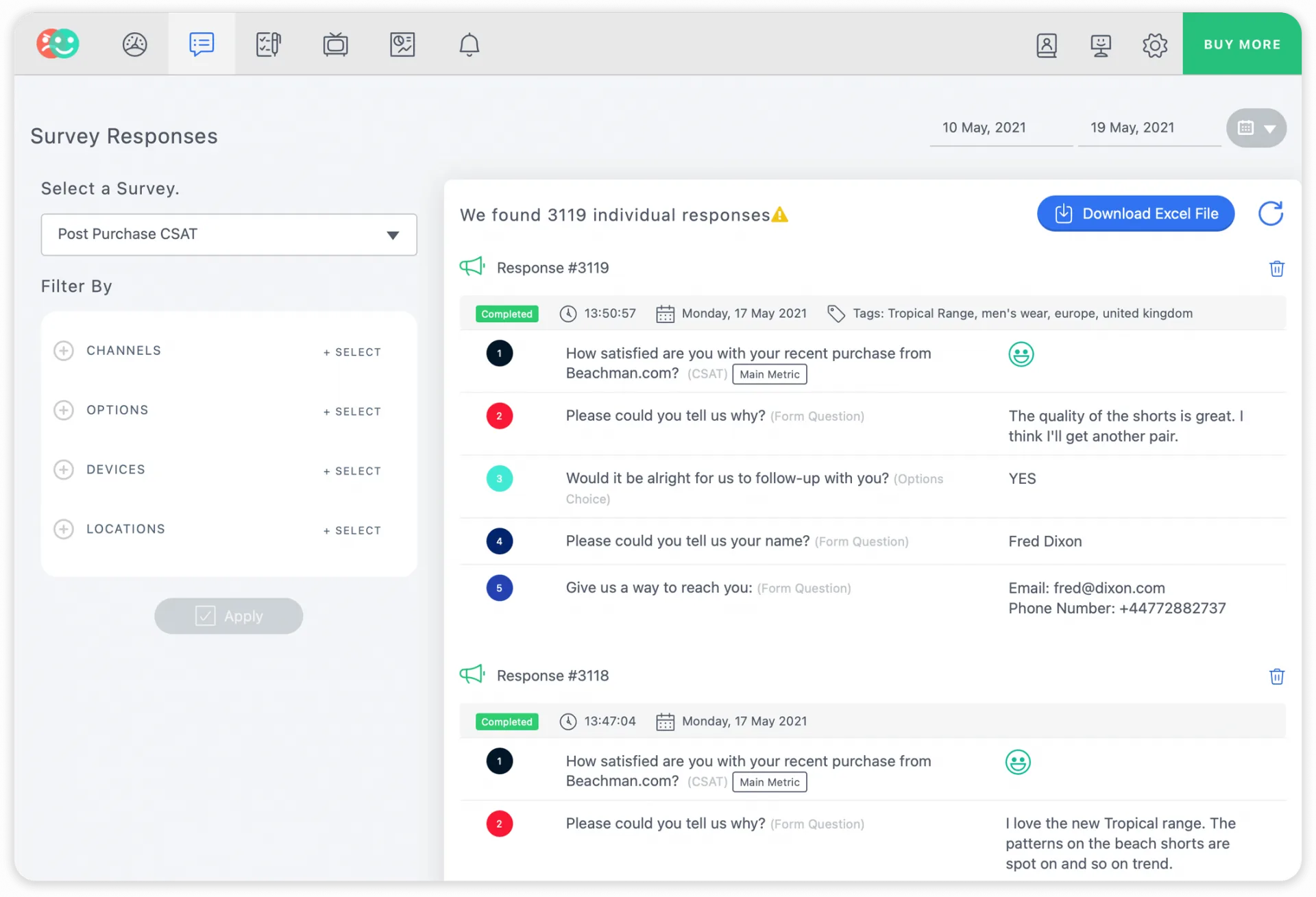The image size is (1316, 897).
Task: Expand the Devices filter plus circle
Action: click(x=64, y=469)
